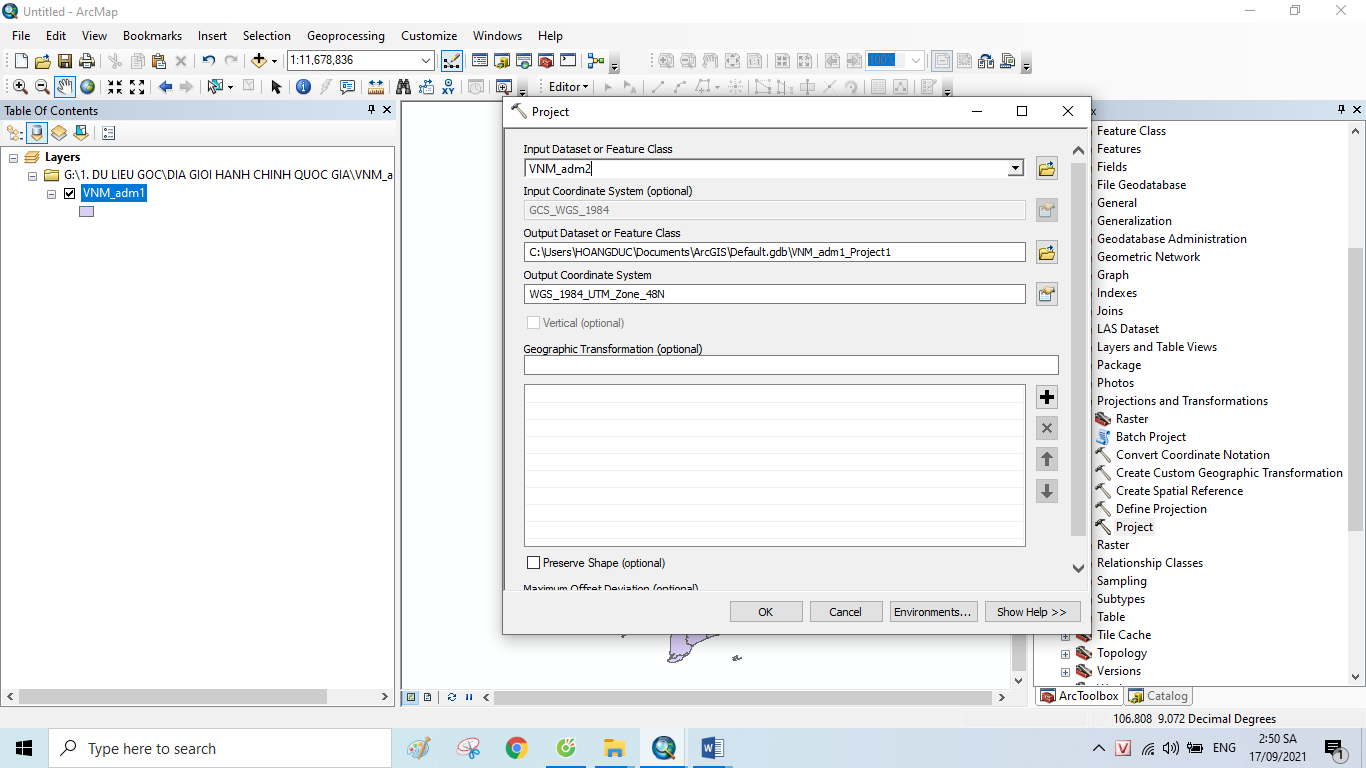Viewport: 1366px width, 768px height.
Task: Click the Go To XY tool
Action: tap(448, 87)
